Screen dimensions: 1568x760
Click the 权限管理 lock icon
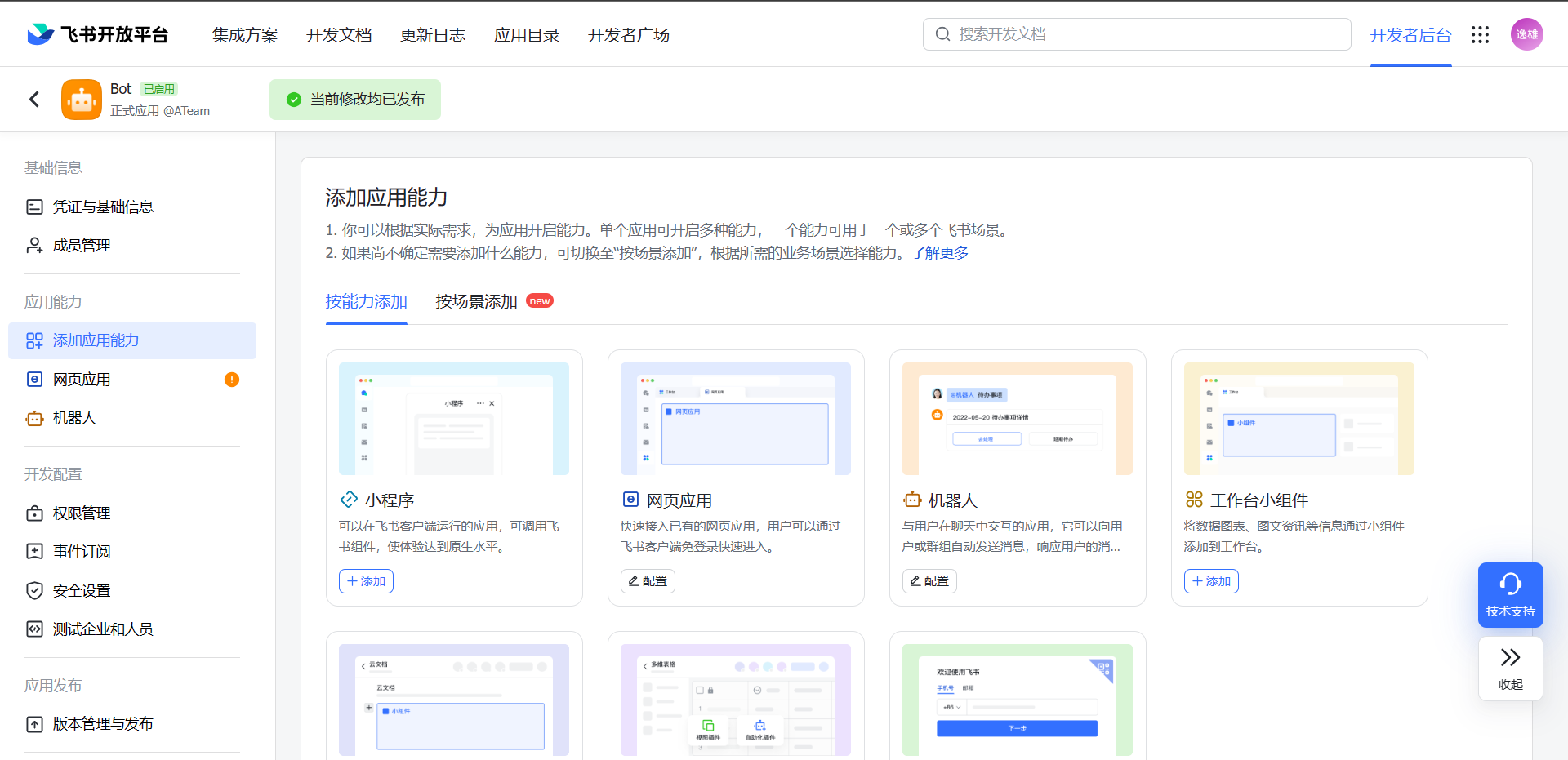point(34,513)
